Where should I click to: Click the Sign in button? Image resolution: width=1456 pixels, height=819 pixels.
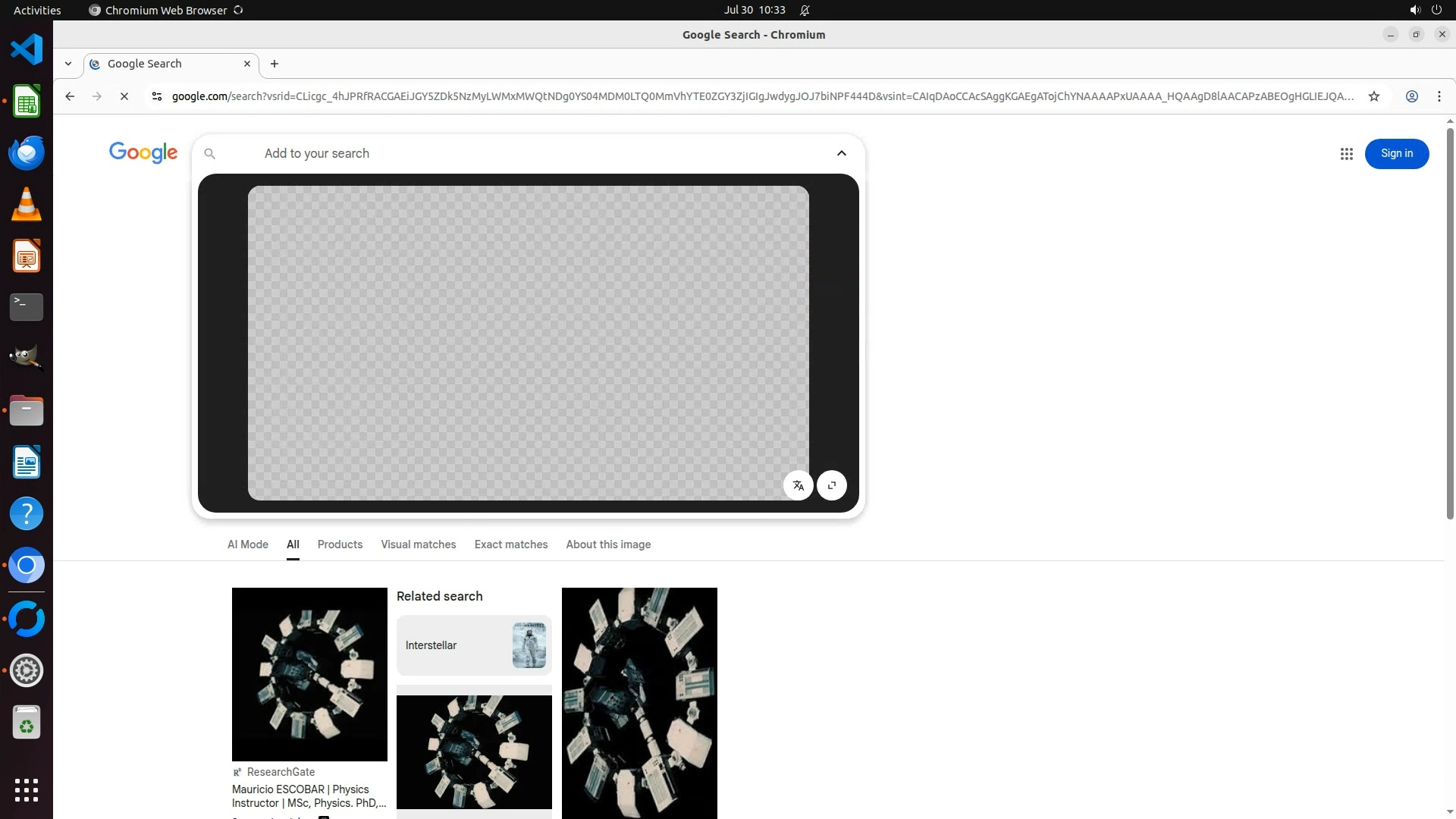(1396, 154)
